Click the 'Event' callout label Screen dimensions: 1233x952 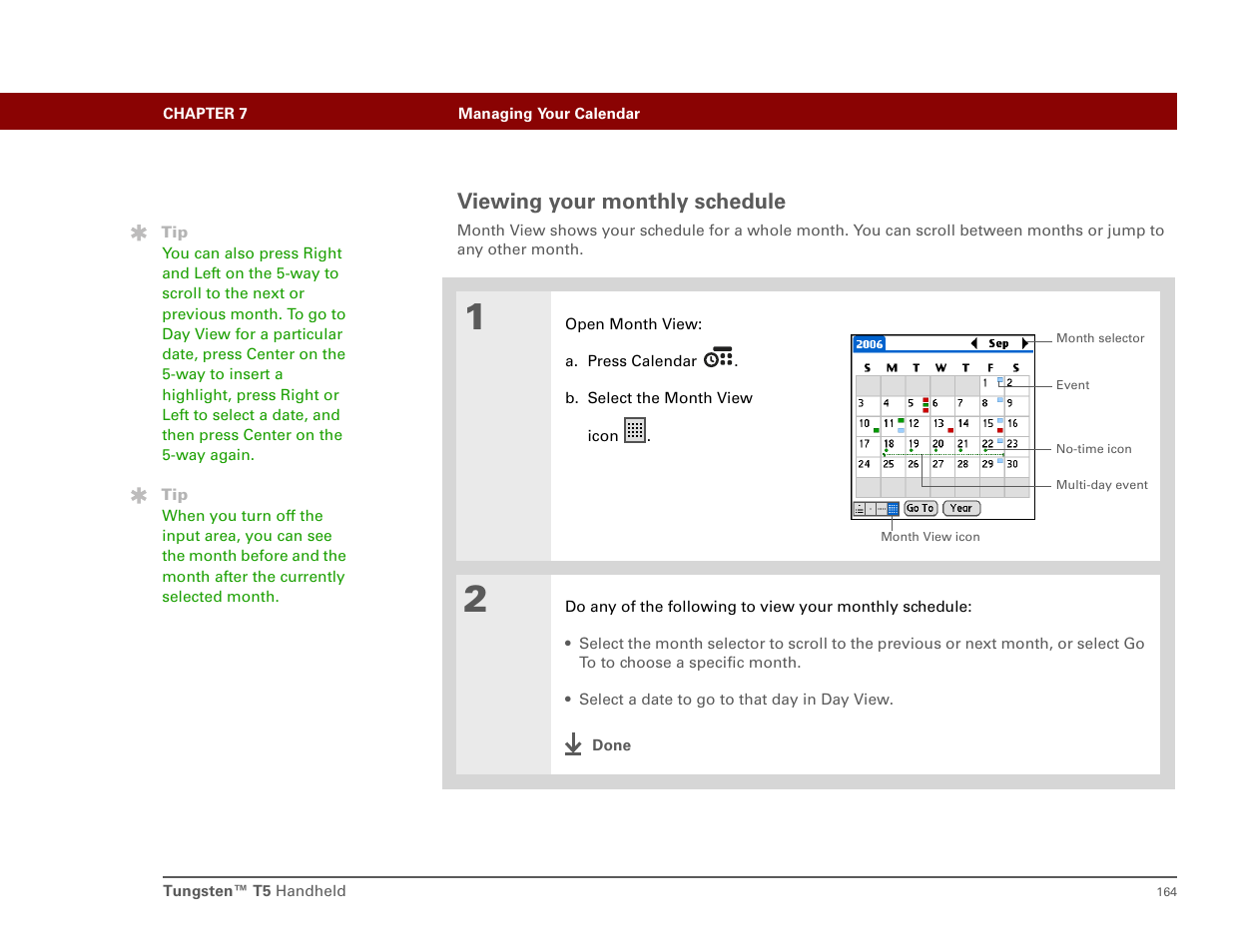(x=1073, y=385)
